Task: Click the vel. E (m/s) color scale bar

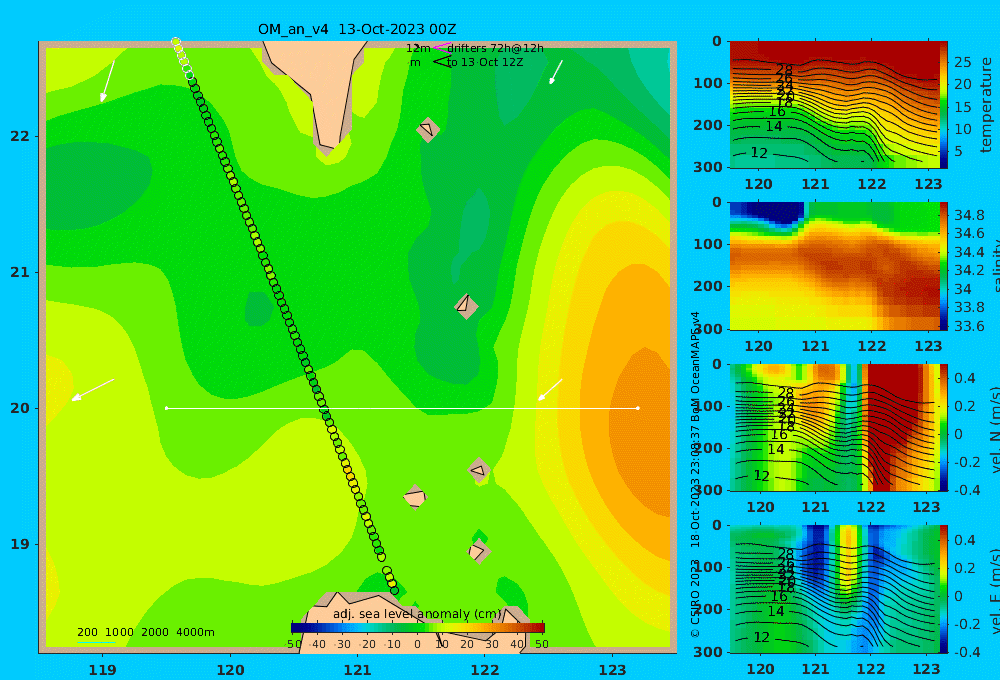Action: tap(944, 589)
